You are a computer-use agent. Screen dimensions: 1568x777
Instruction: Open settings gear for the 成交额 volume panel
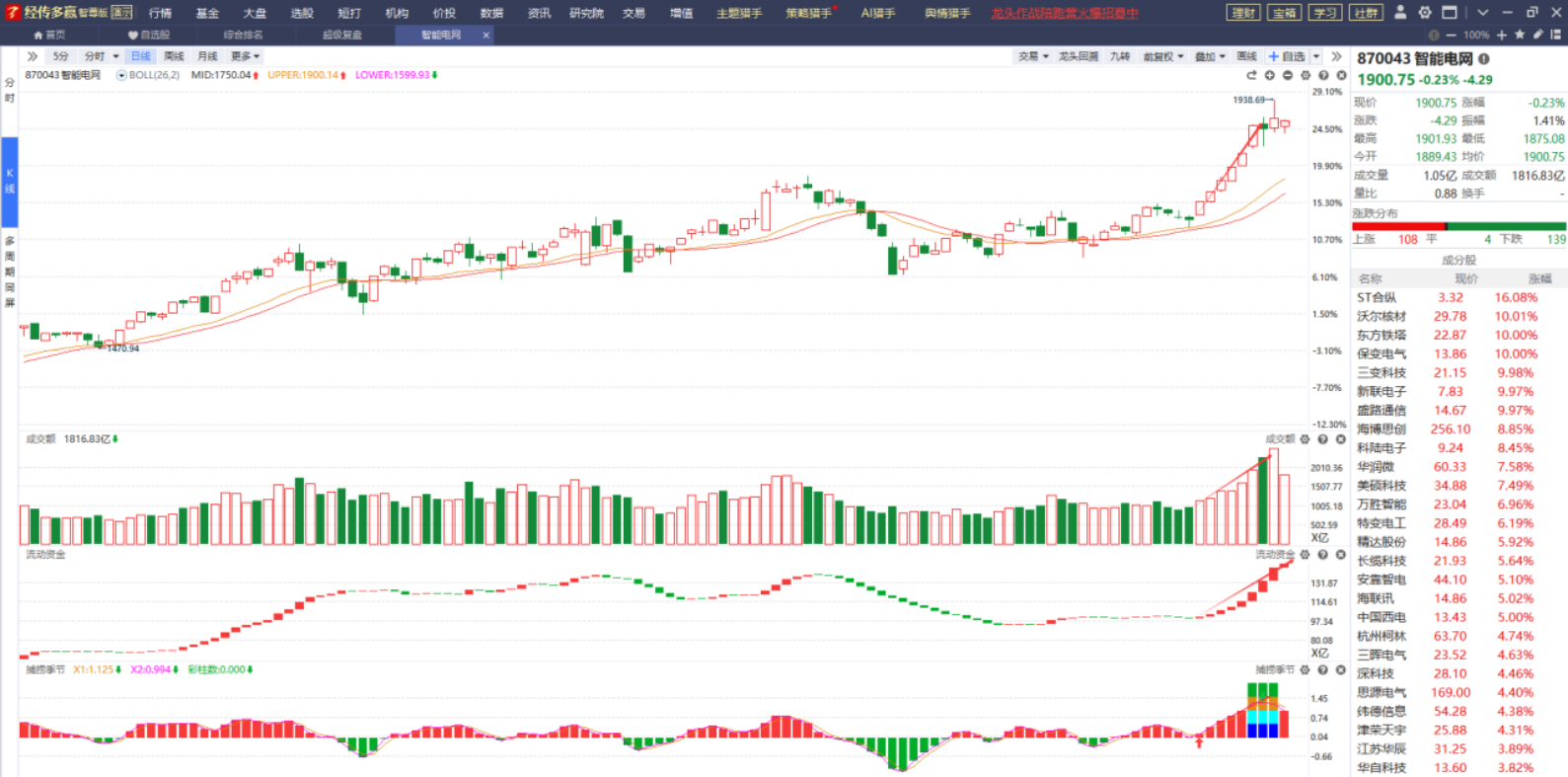[1305, 439]
